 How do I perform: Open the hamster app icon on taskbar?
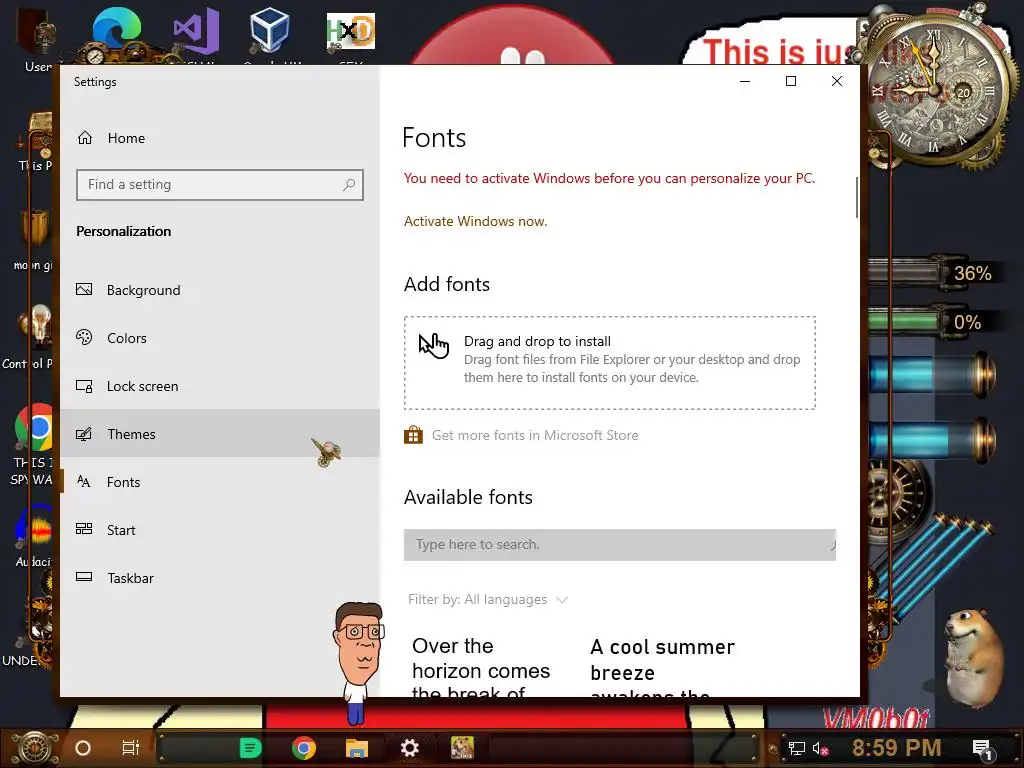click(462, 748)
